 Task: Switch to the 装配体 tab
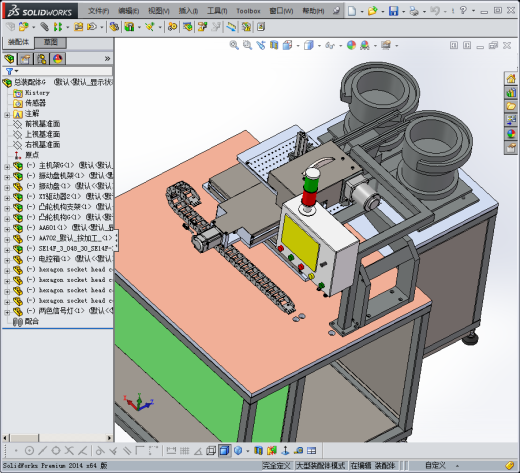(x=18, y=42)
